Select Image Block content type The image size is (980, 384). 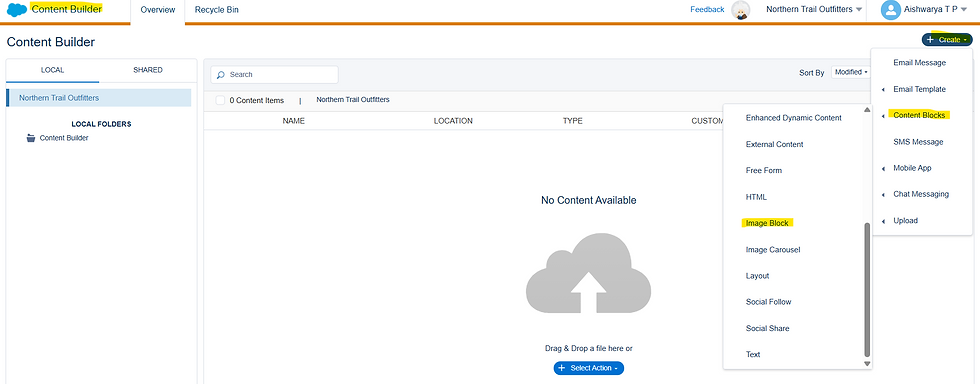click(768, 223)
